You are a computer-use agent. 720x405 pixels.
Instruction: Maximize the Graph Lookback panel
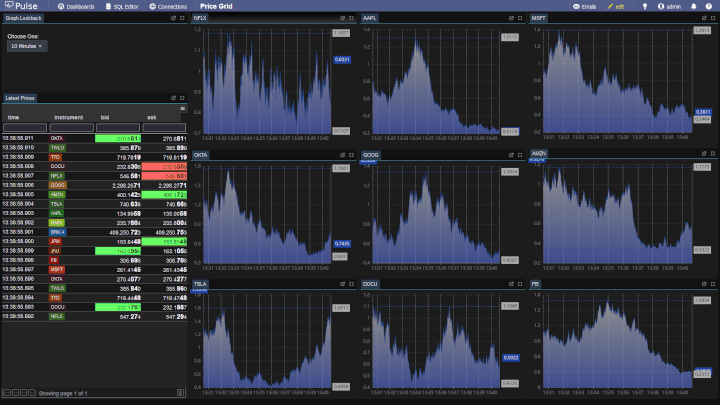pos(182,18)
